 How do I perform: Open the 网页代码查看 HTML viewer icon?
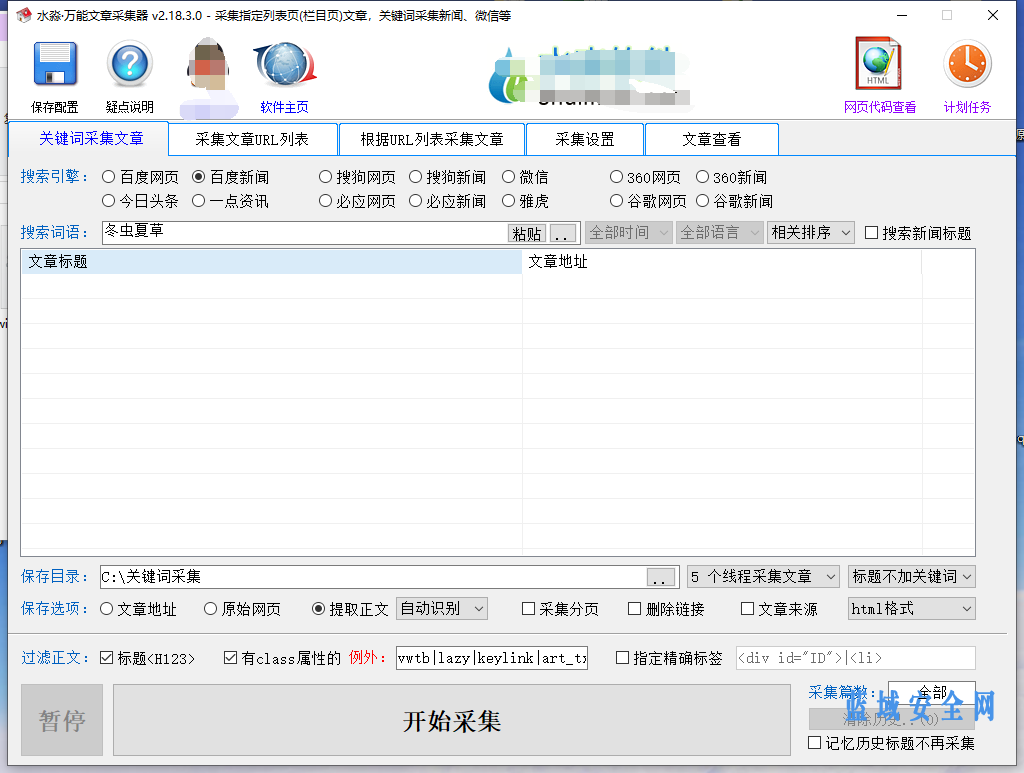(877, 70)
